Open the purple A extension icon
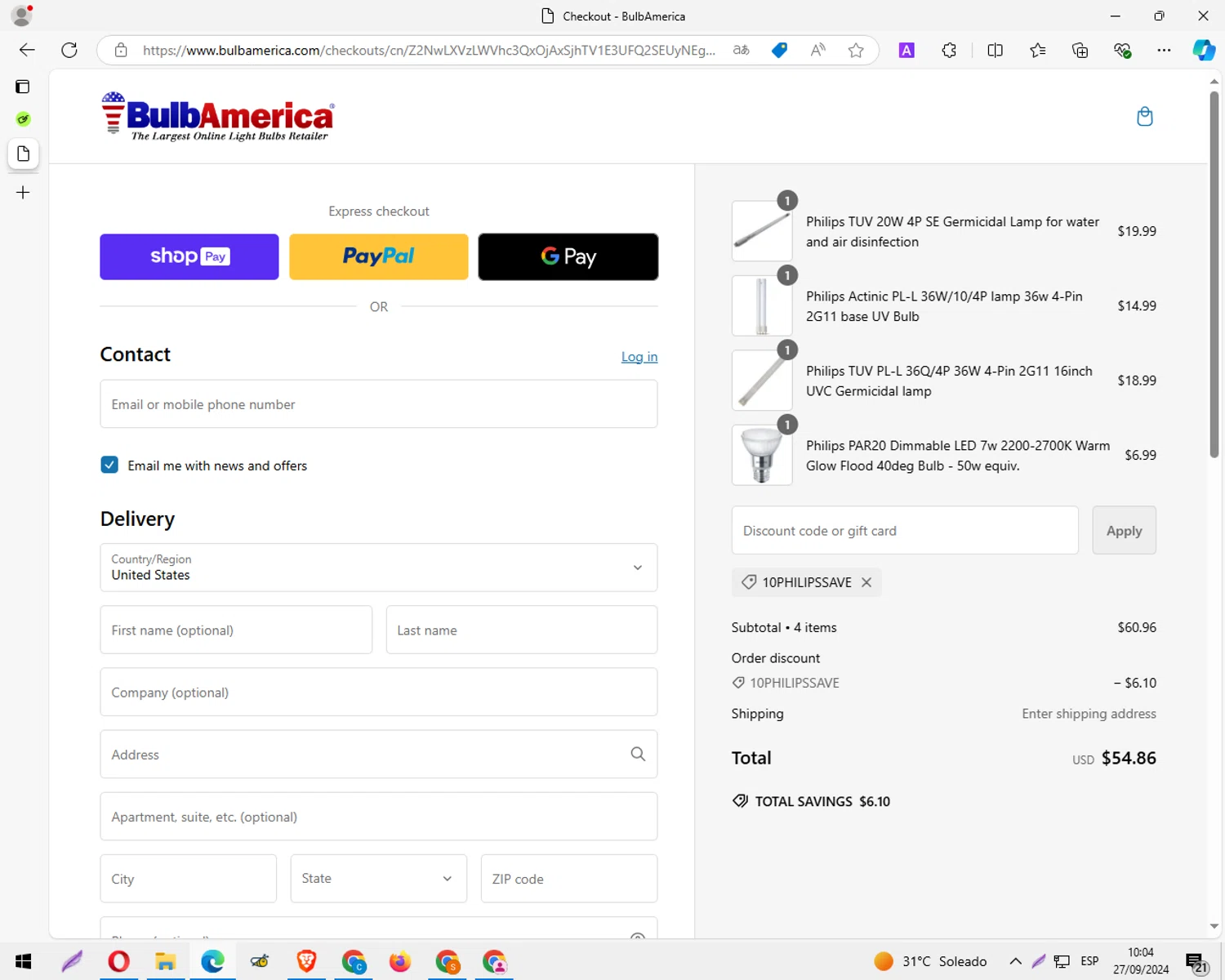 (x=906, y=50)
